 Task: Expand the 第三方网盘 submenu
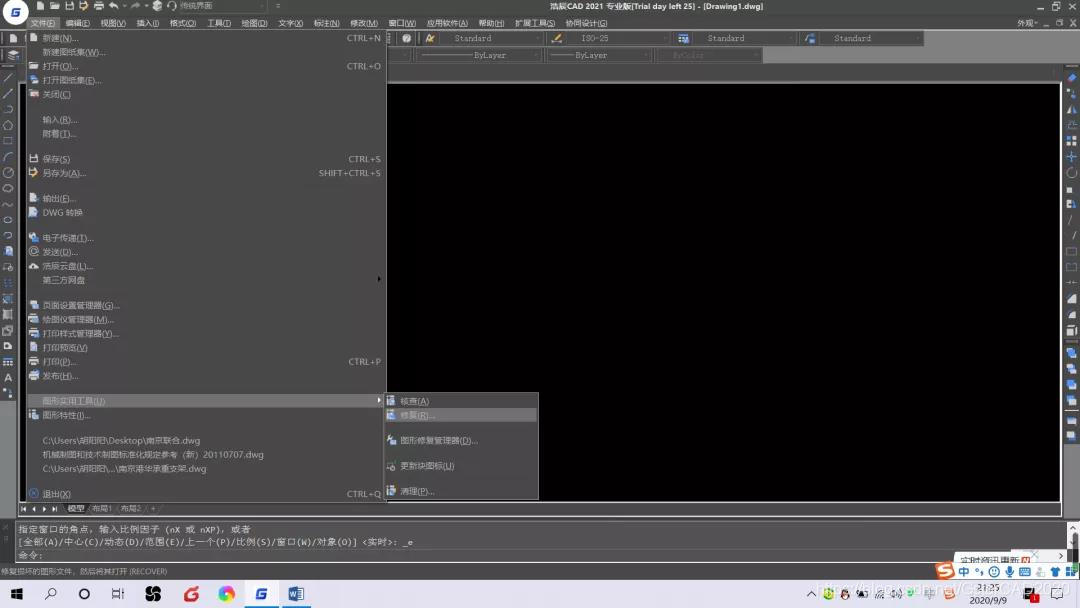point(206,280)
